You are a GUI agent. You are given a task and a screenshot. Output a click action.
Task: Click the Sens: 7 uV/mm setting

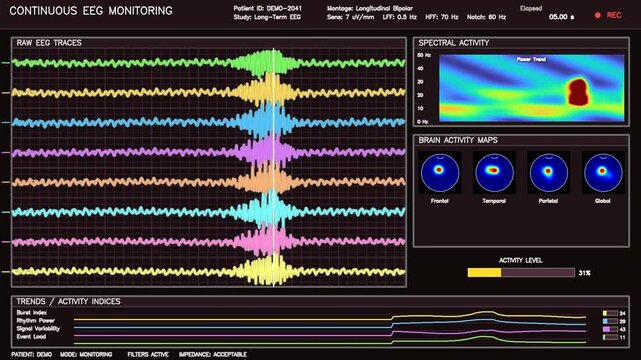[350, 17]
